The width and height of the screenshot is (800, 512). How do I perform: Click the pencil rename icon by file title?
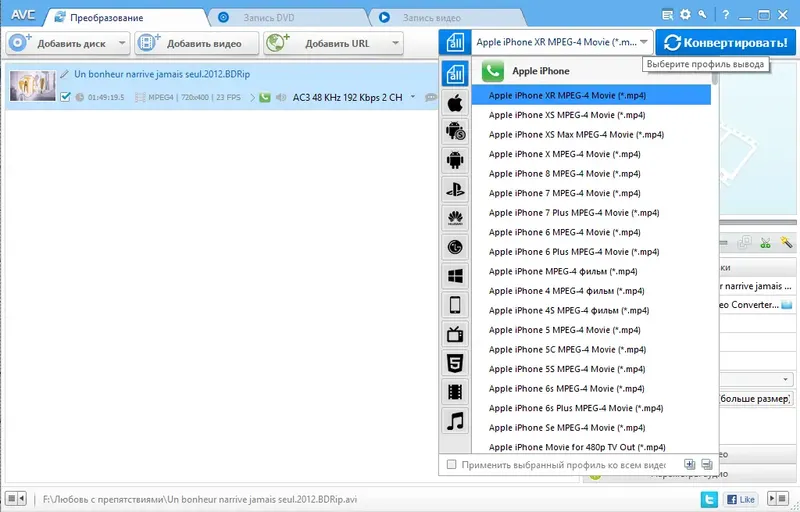click(x=64, y=74)
